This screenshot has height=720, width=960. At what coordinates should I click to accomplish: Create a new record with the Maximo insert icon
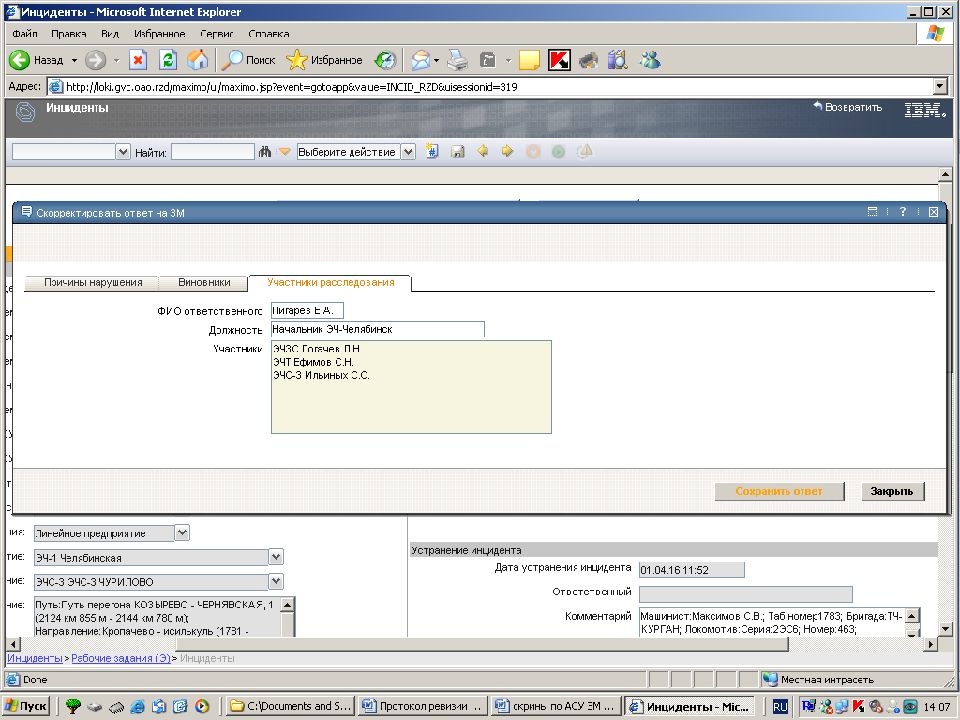click(x=432, y=151)
